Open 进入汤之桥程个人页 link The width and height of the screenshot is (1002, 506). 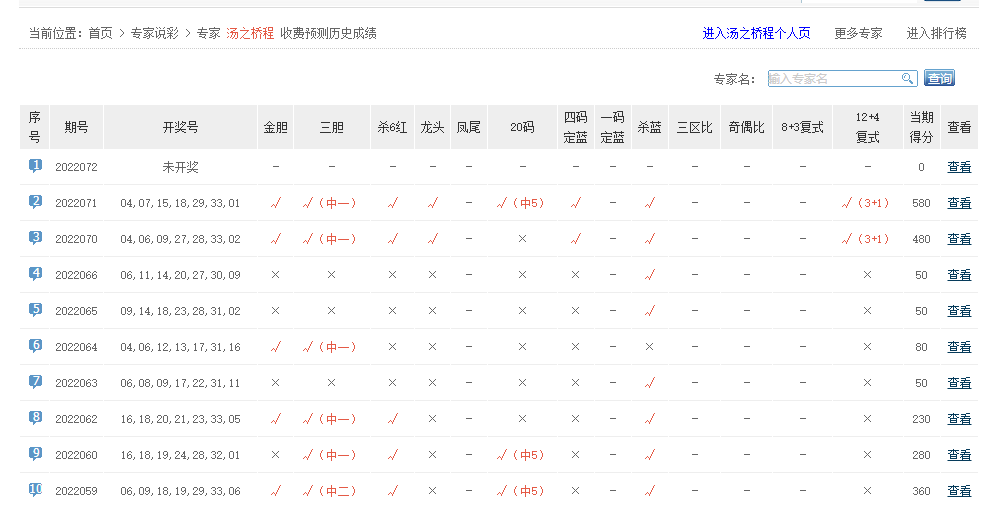click(756, 33)
